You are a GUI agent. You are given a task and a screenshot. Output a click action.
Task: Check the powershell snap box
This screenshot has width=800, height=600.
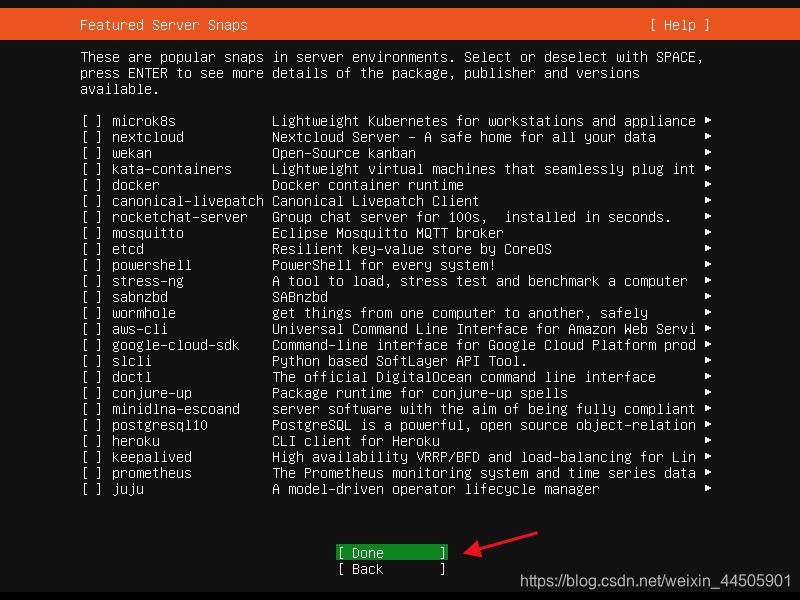[x=92, y=265]
